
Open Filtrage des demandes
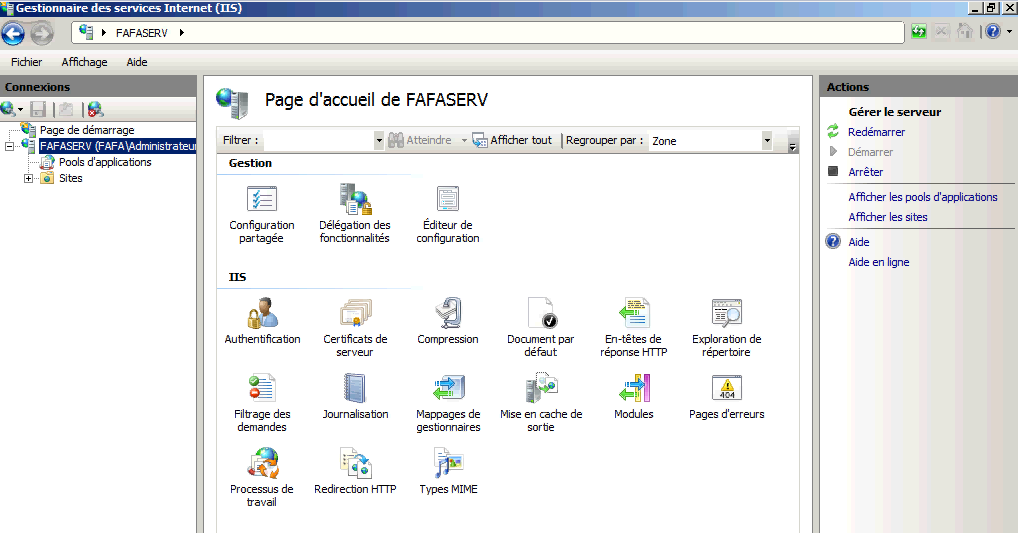(x=262, y=403)
